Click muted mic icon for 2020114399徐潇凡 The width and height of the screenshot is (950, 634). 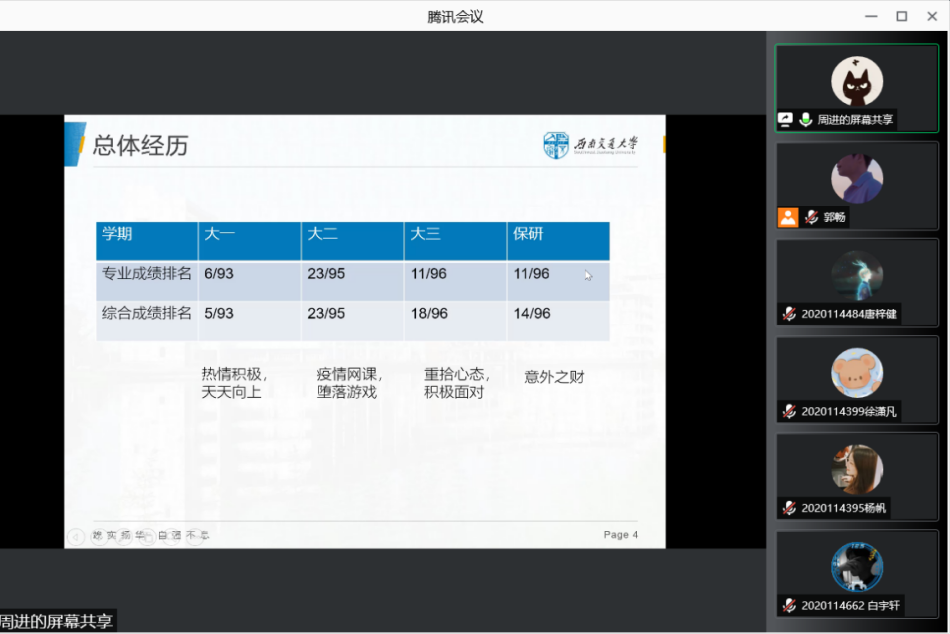point(789,411)
